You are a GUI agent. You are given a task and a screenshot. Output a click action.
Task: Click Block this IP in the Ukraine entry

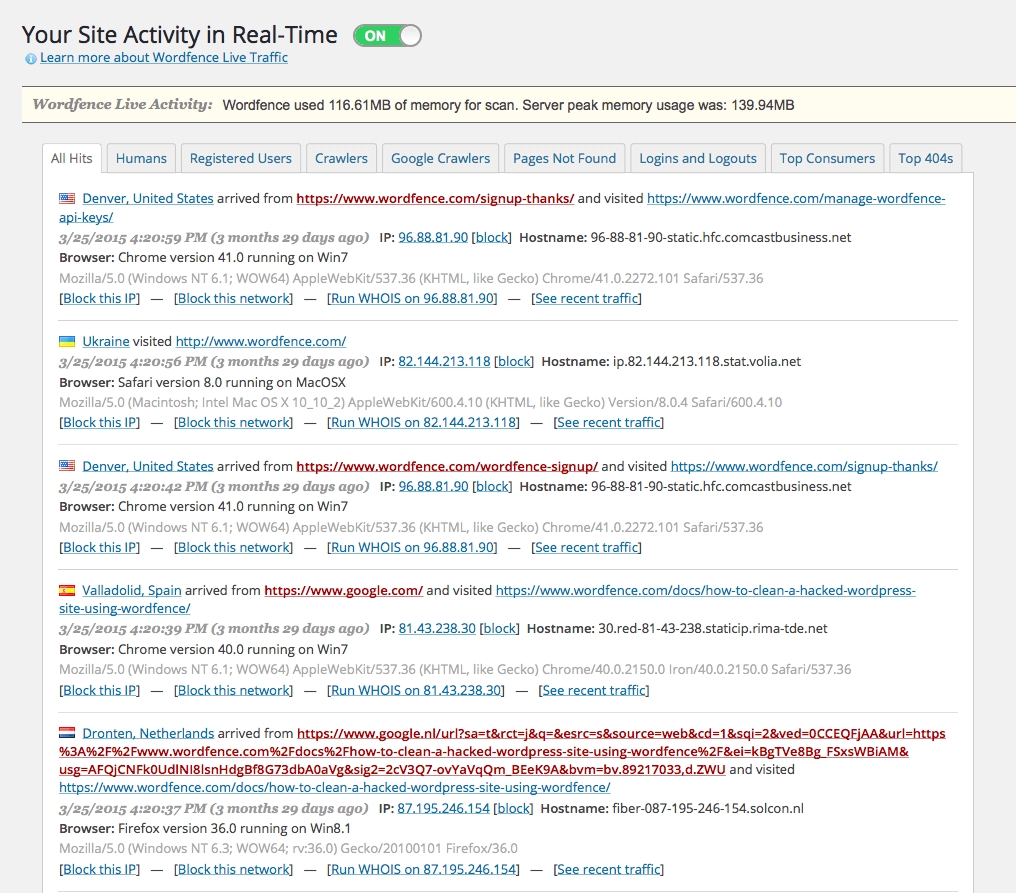pyautogui.click(x=100, y=423)
